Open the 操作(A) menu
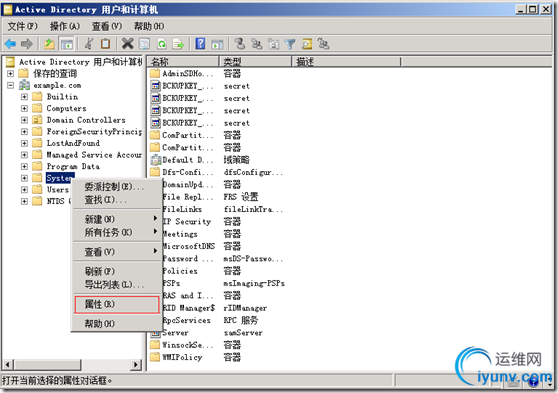Screen dimensions: 558x393 pyautogui.click(x=65, y=26)
